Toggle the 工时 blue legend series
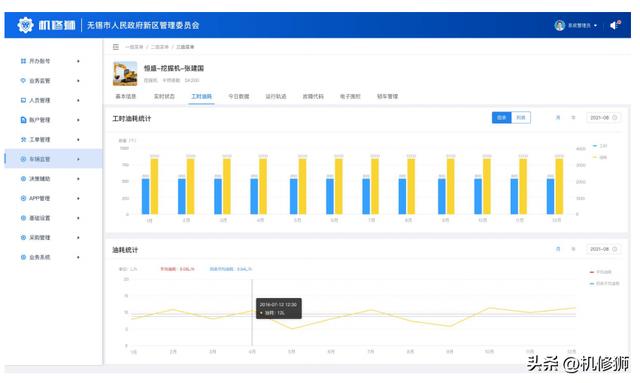This screenshot has width=640, height=383. click(600, 146)
